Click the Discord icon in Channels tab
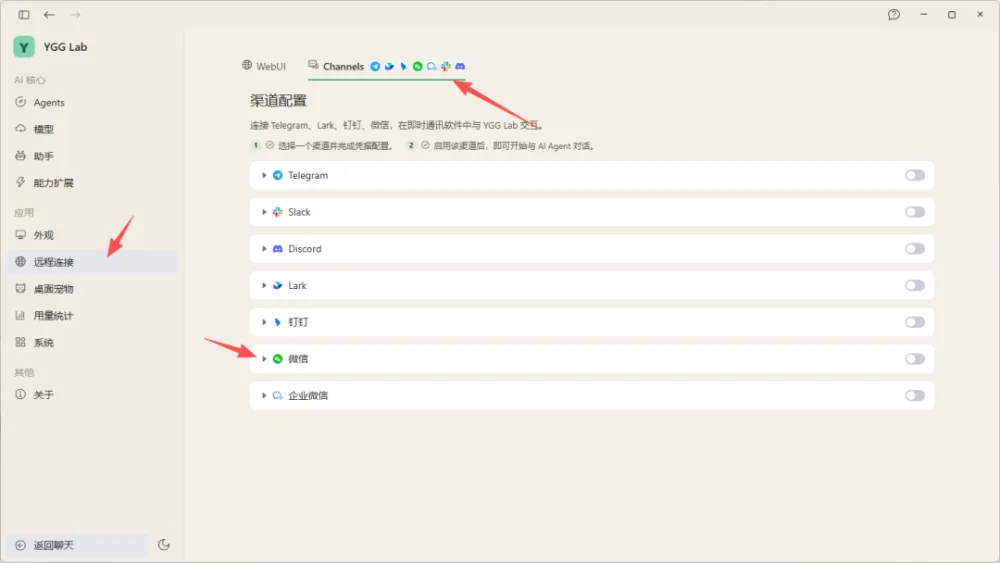This screenshot has width=1000, height=563. (460, 66)
